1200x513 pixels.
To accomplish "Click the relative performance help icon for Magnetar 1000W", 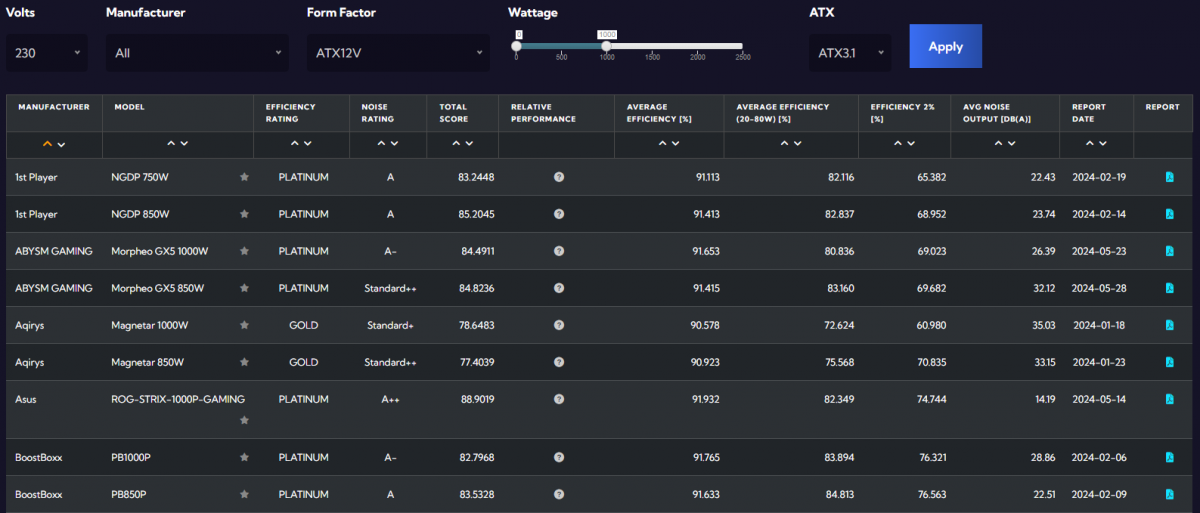I will (559, 325).
